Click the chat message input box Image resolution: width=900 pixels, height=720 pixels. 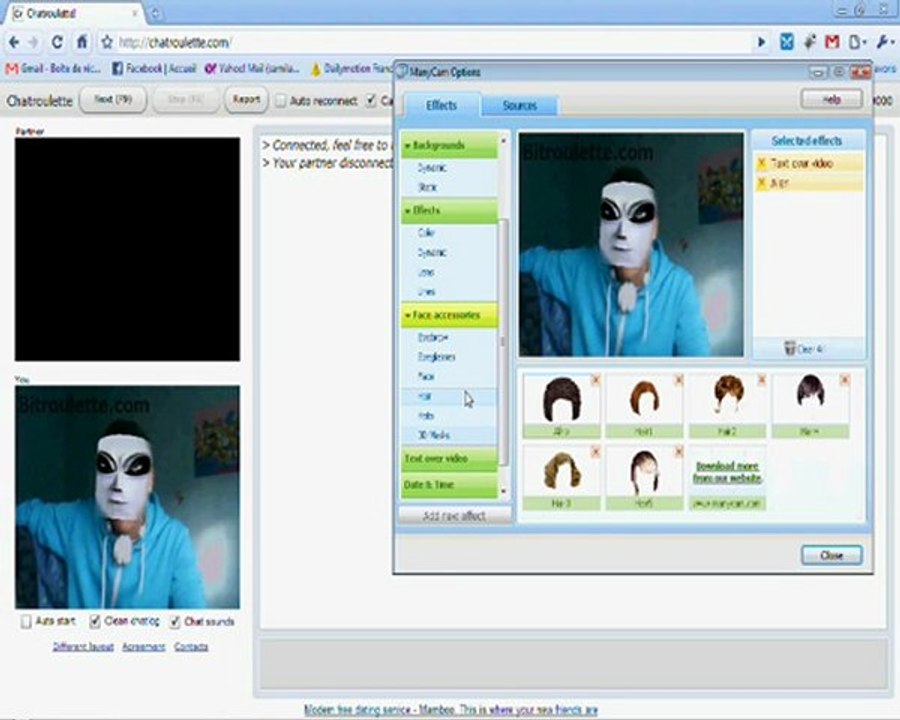tap(574, 663)
